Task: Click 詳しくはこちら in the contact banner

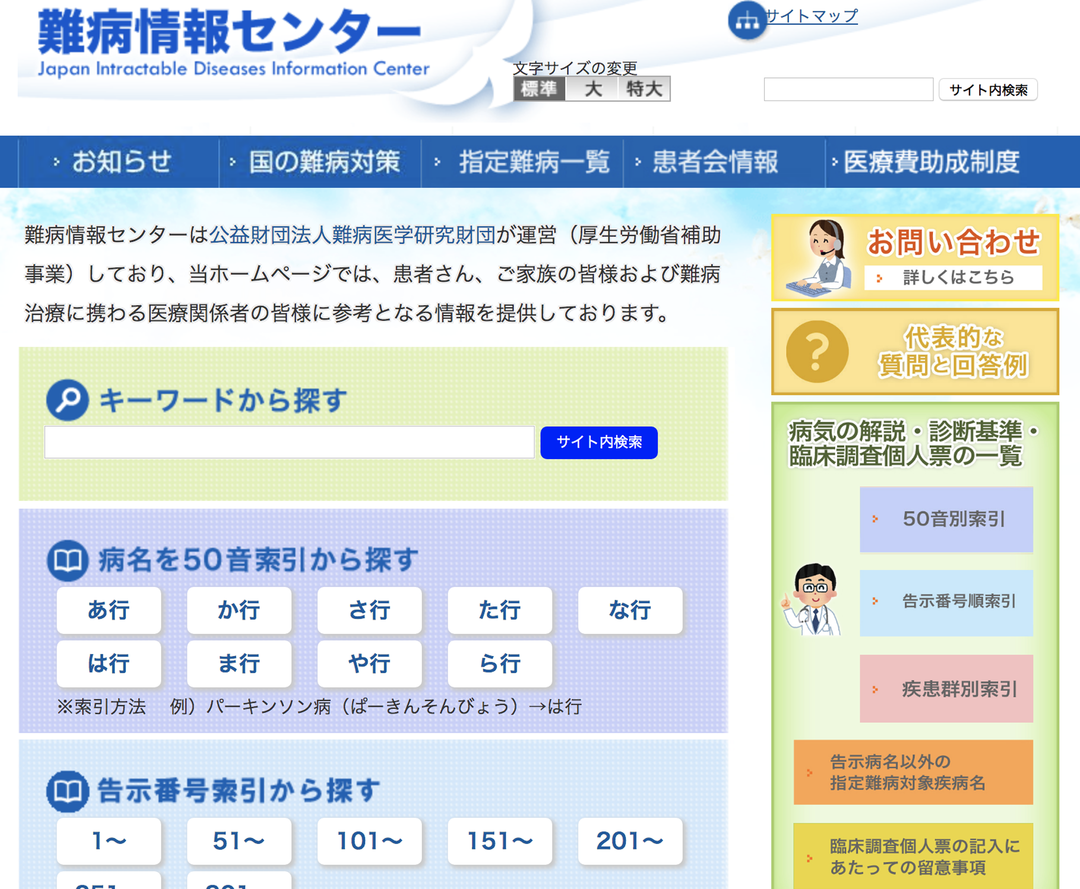Action: click(x=955, y=278)
